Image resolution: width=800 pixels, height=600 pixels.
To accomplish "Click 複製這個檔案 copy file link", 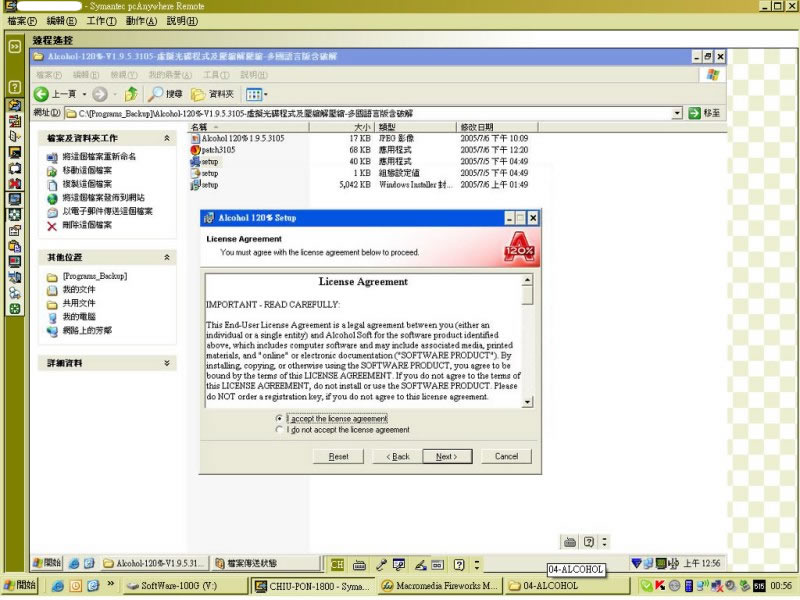I will click(87, 184).
